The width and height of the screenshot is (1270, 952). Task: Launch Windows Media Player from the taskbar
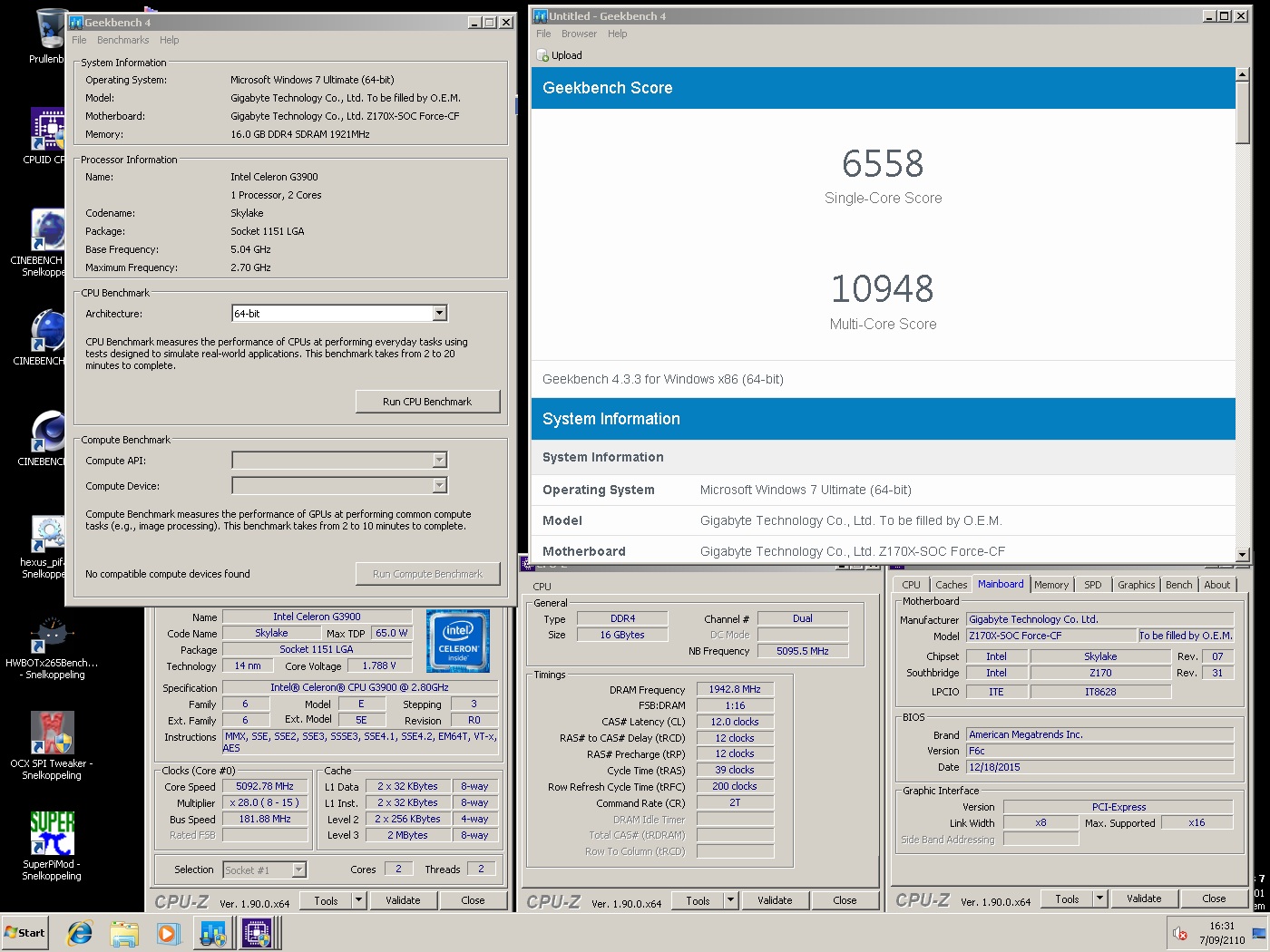(x=168, y=932)
